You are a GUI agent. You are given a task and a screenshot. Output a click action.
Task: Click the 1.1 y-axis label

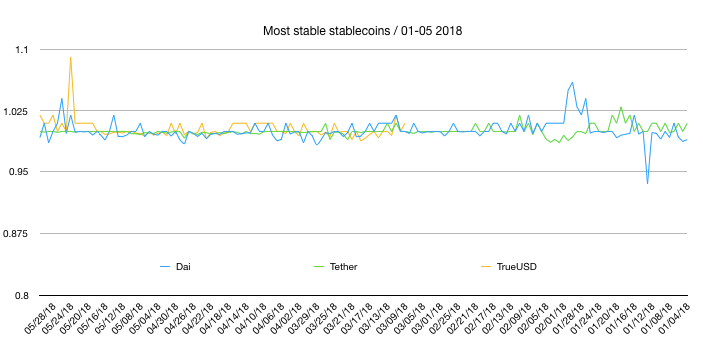pos(22,49)
